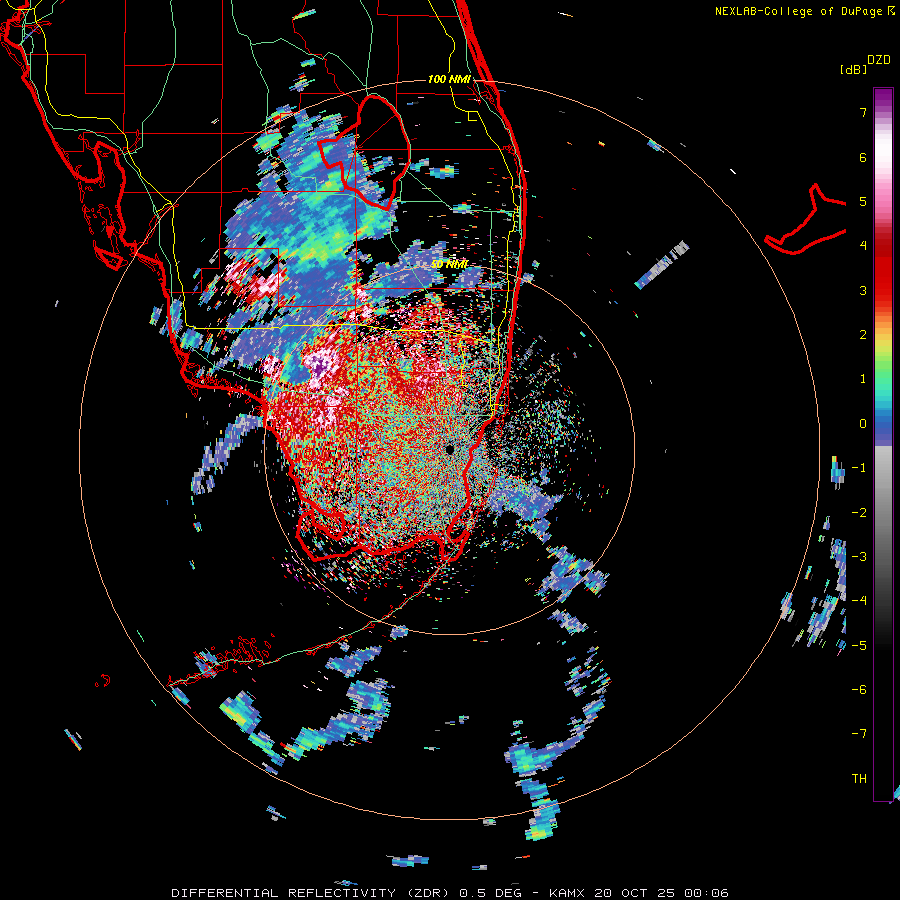Click the -2 scale label
This screenshot has height=900, width=900.
[x=859, y=513]
